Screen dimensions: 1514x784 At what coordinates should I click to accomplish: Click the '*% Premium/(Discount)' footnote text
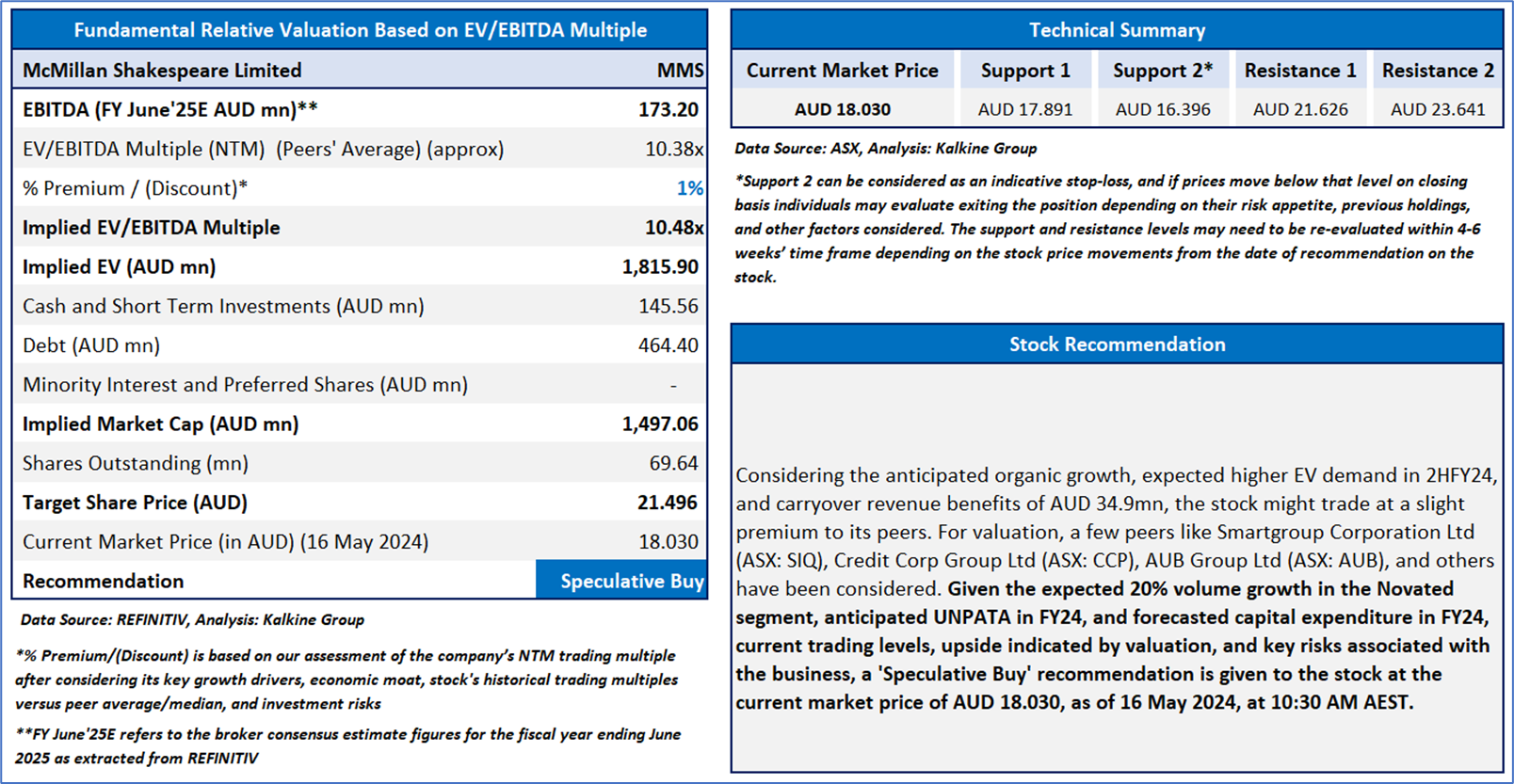(346, 680)
